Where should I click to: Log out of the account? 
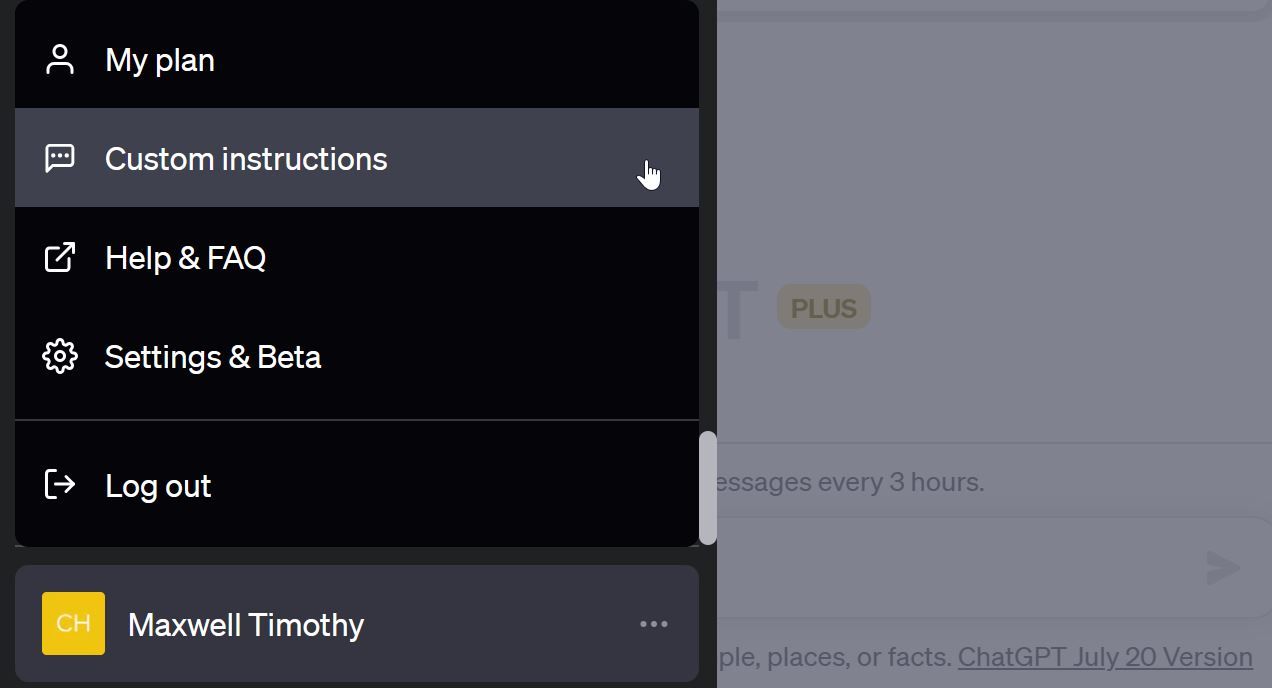(157, 485)
